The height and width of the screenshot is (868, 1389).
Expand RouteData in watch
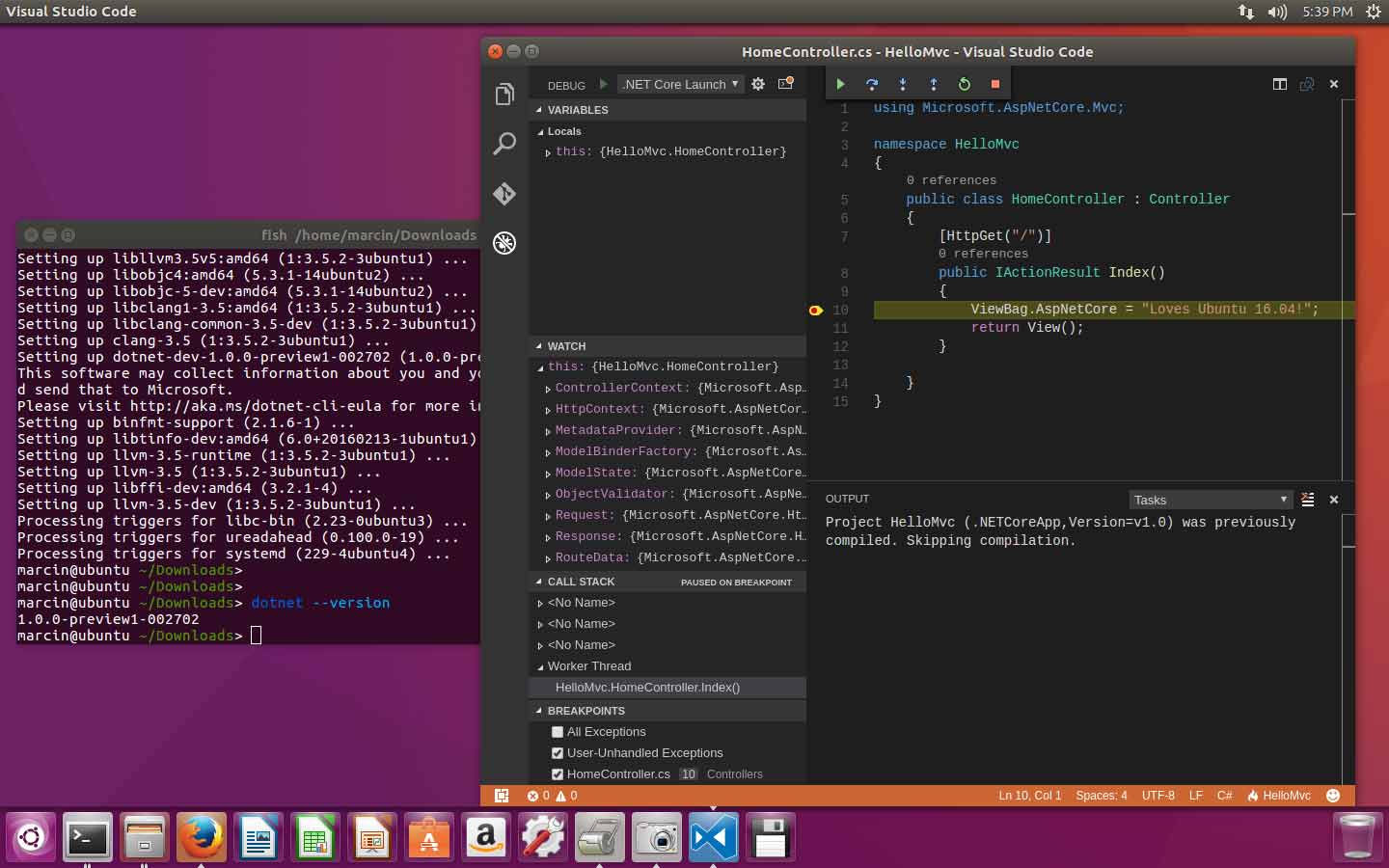tap(548, 558)
